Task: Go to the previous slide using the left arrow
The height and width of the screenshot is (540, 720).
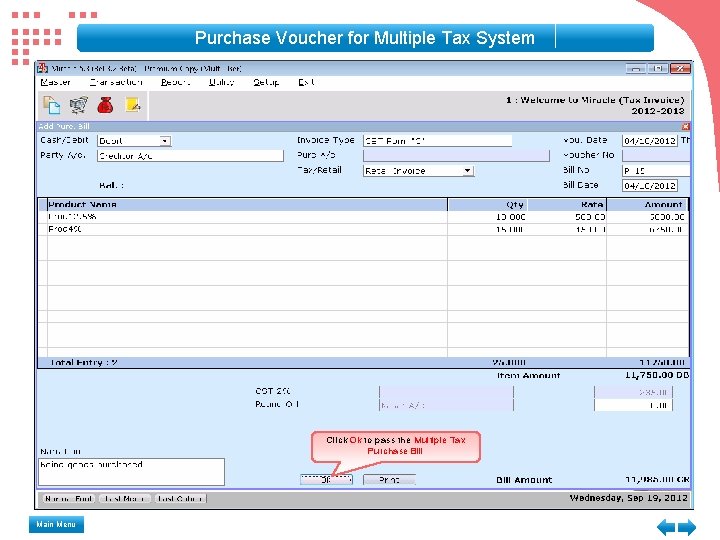Action: pyautogui.click(x=666, y=527)
